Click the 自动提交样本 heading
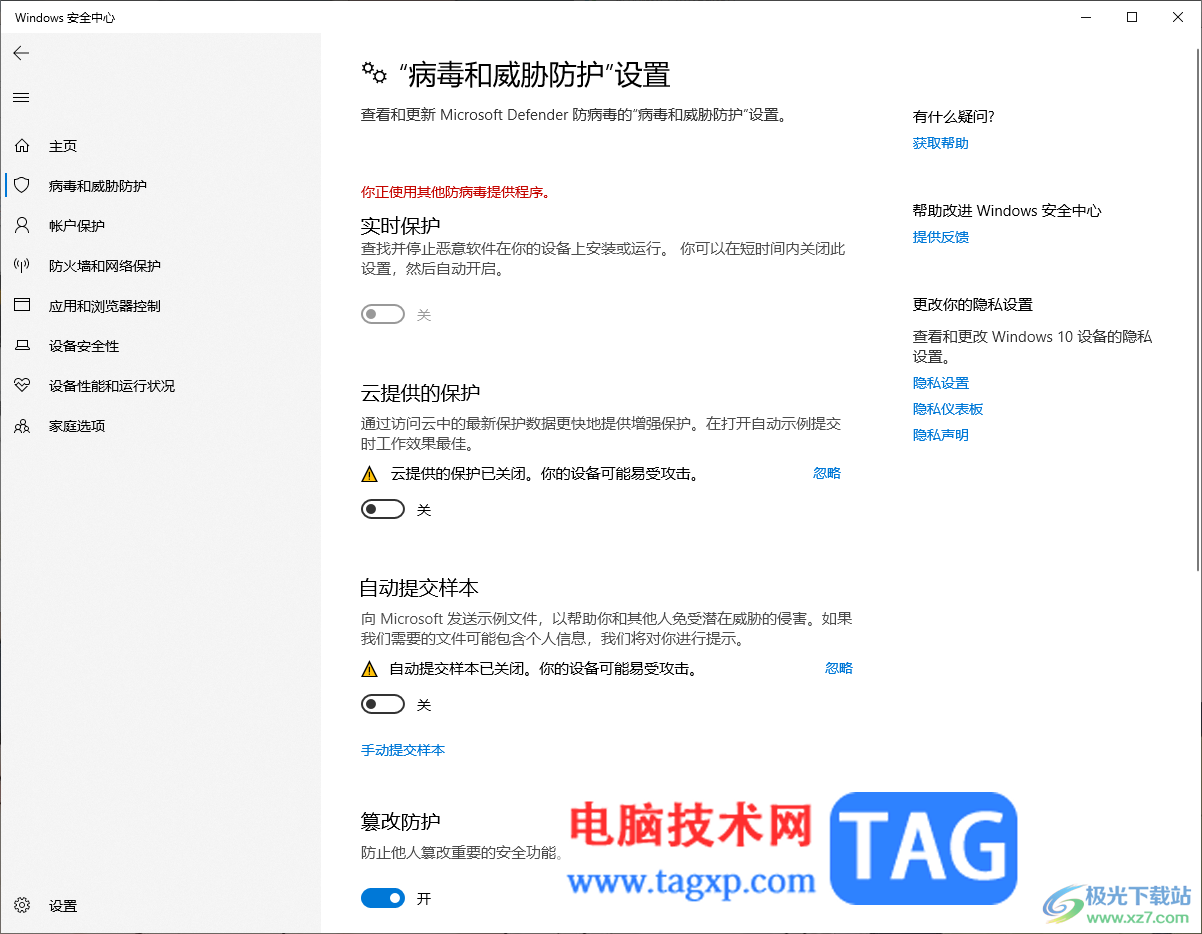Image resolution: width=1202 pixels, height=934 pixels. tap(421, 587)
